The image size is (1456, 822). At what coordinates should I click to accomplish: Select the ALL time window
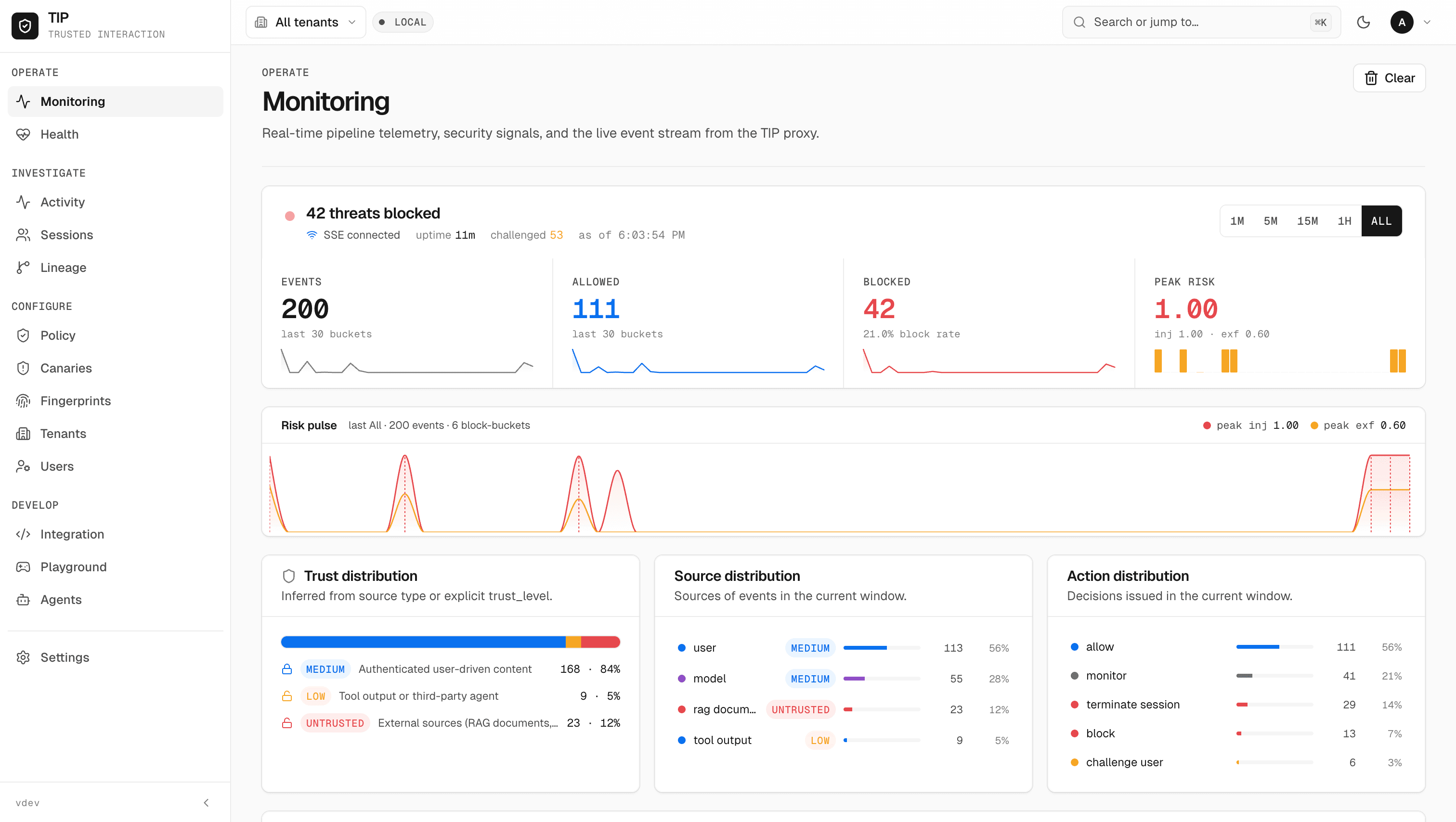click(x=1381, y=221)
